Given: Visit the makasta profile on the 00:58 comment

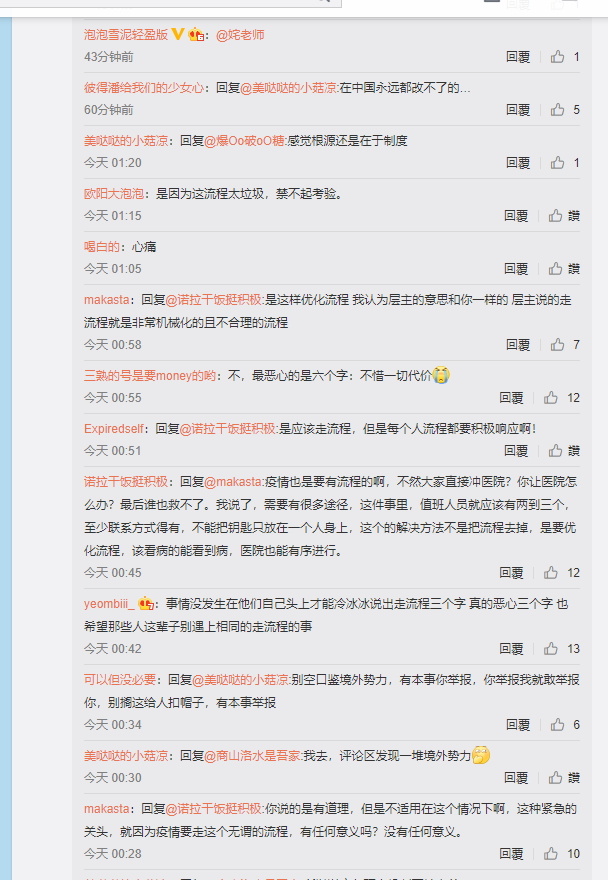Looking at the screenshot, I should [106, 300].
